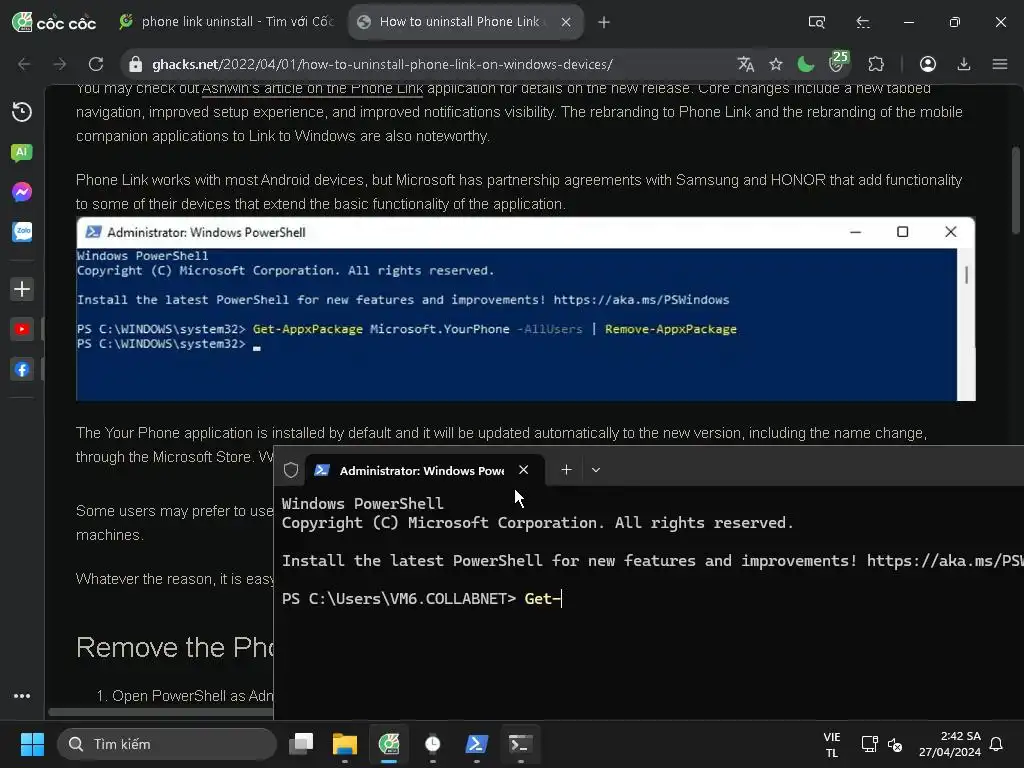Open browsing history in the sidebar

tap(22, 112)
